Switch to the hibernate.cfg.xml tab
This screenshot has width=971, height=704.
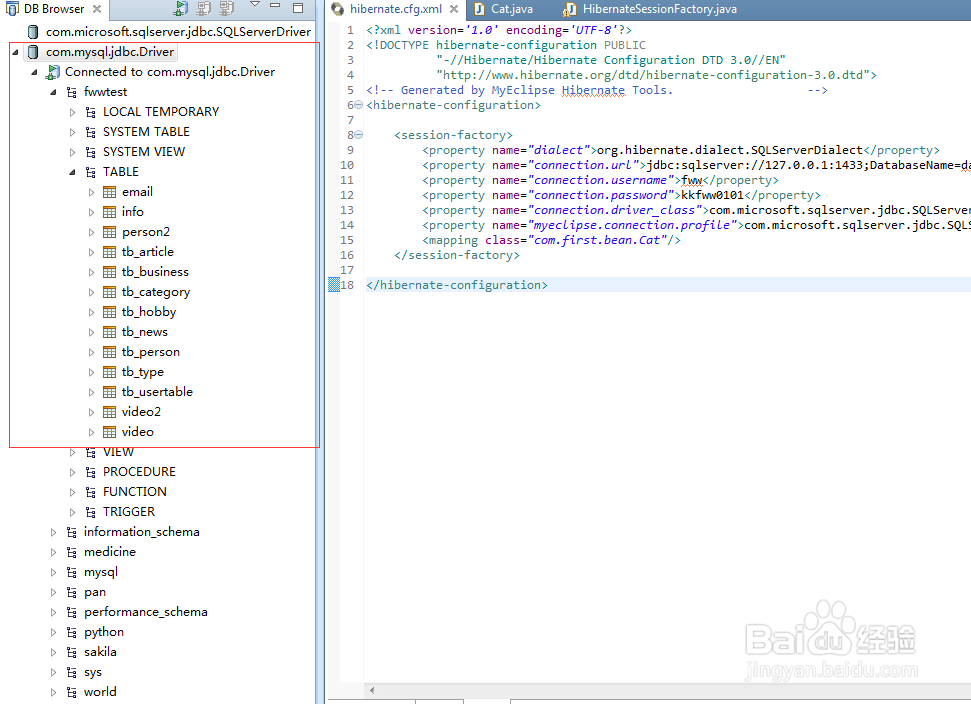point(396,9)
